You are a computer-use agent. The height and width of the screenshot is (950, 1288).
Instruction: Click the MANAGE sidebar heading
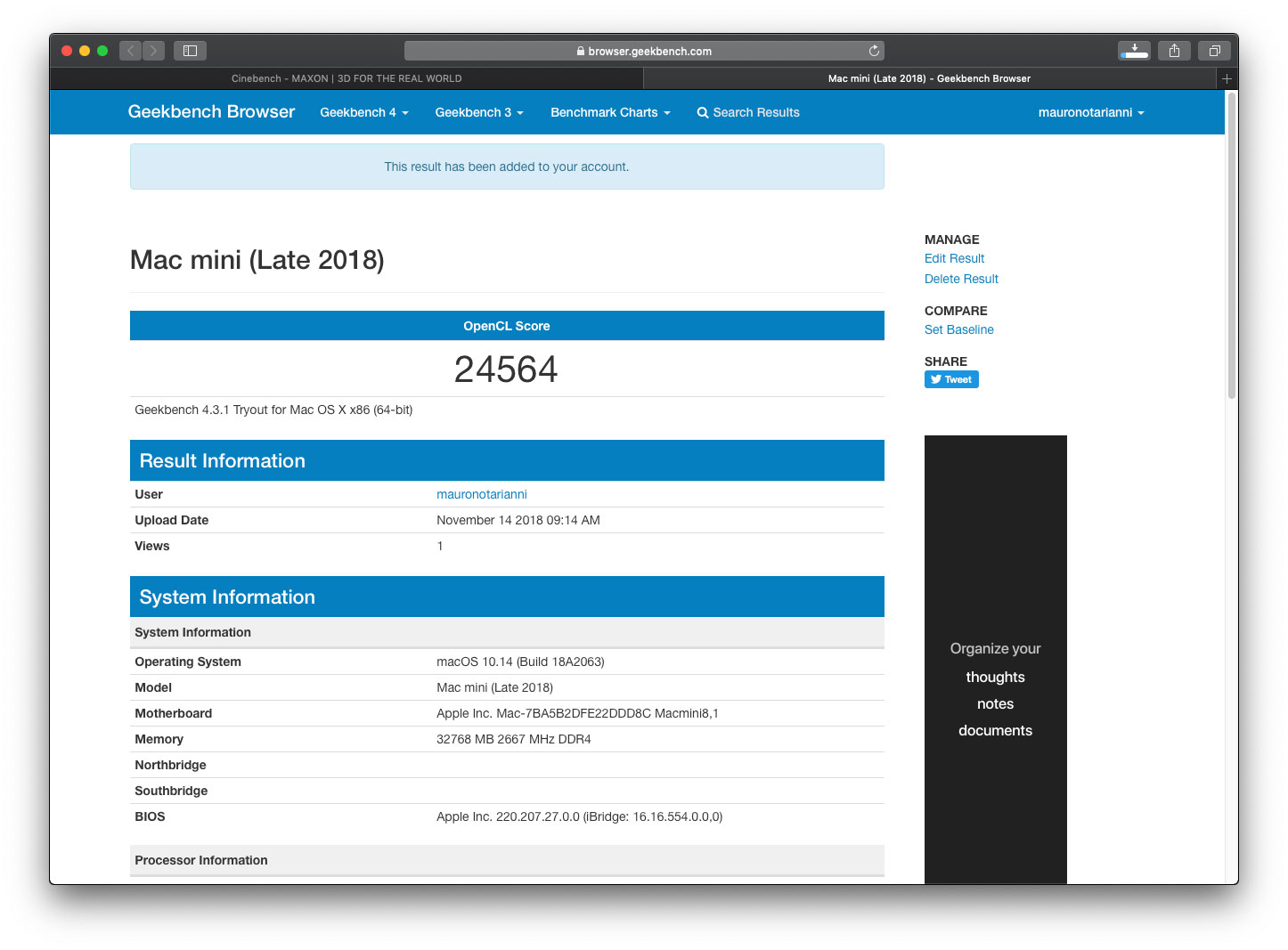[x=951, y=240]
